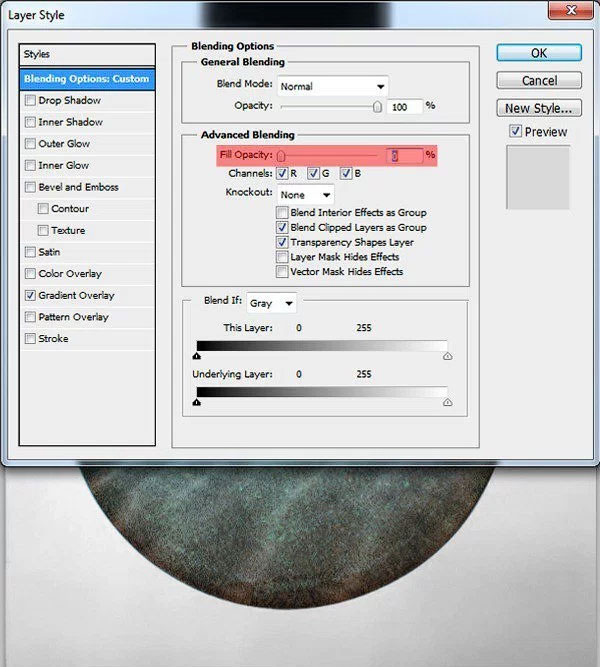The height and width of the screenshot is (667, 600).
Task: Select the Styles header item
Action: pos(87,54)
